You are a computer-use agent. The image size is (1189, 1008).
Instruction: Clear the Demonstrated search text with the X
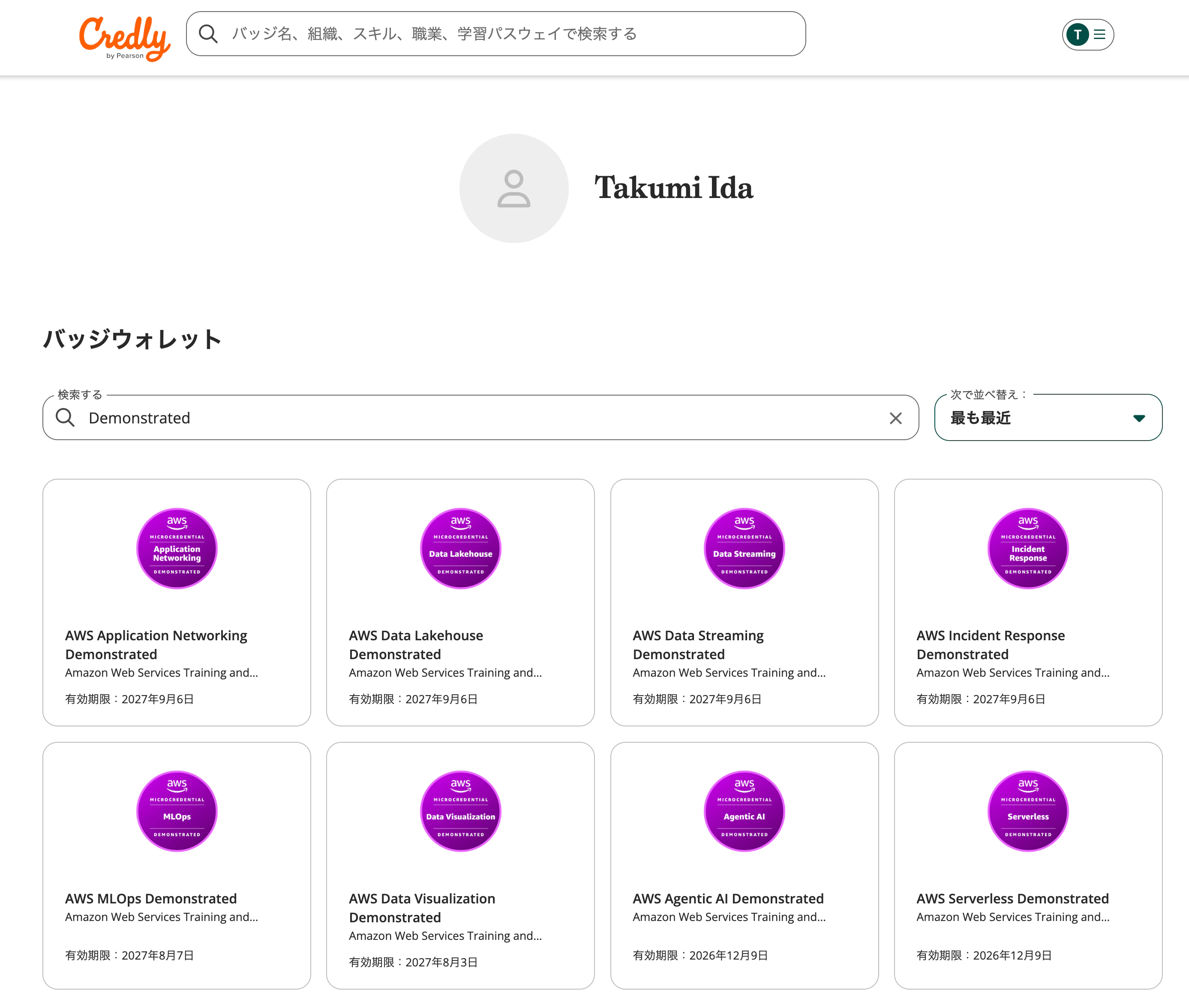(x=895, y=418)
